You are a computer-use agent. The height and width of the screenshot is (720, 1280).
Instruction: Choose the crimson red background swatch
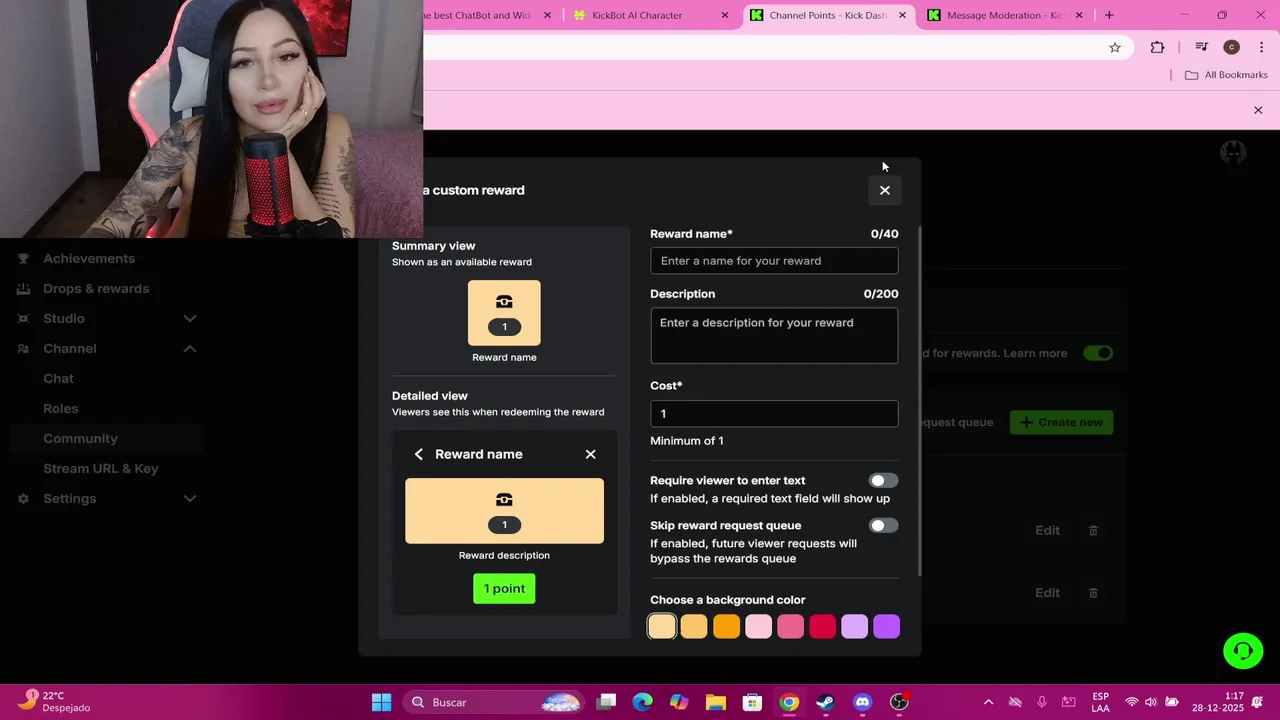822,626
